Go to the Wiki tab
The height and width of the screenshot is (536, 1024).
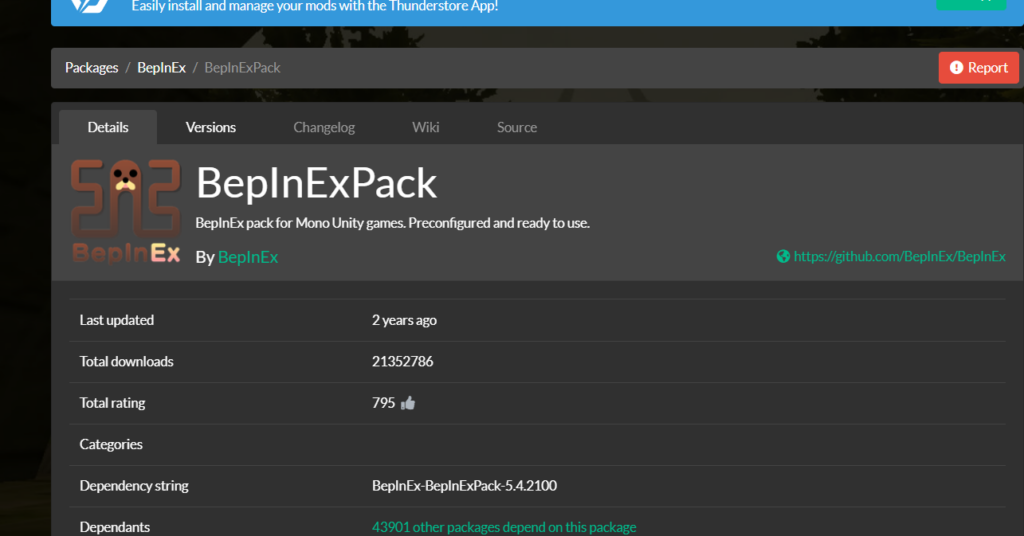pyautogui.click(x=426, y=127)
